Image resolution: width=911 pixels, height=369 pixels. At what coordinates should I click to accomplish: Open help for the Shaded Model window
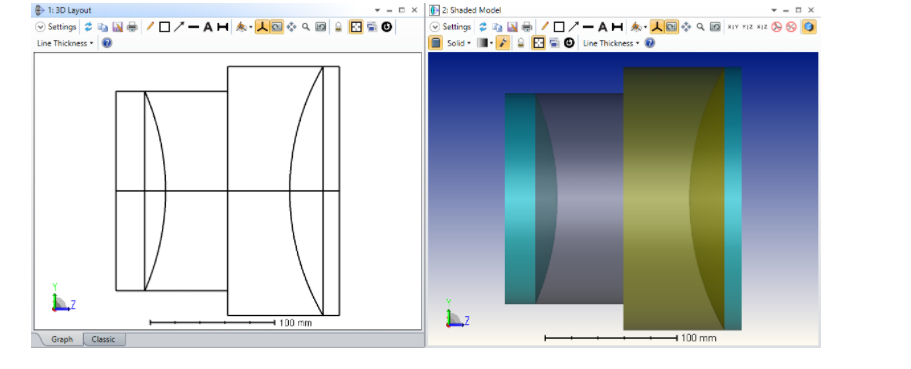(x=650, y=43)
